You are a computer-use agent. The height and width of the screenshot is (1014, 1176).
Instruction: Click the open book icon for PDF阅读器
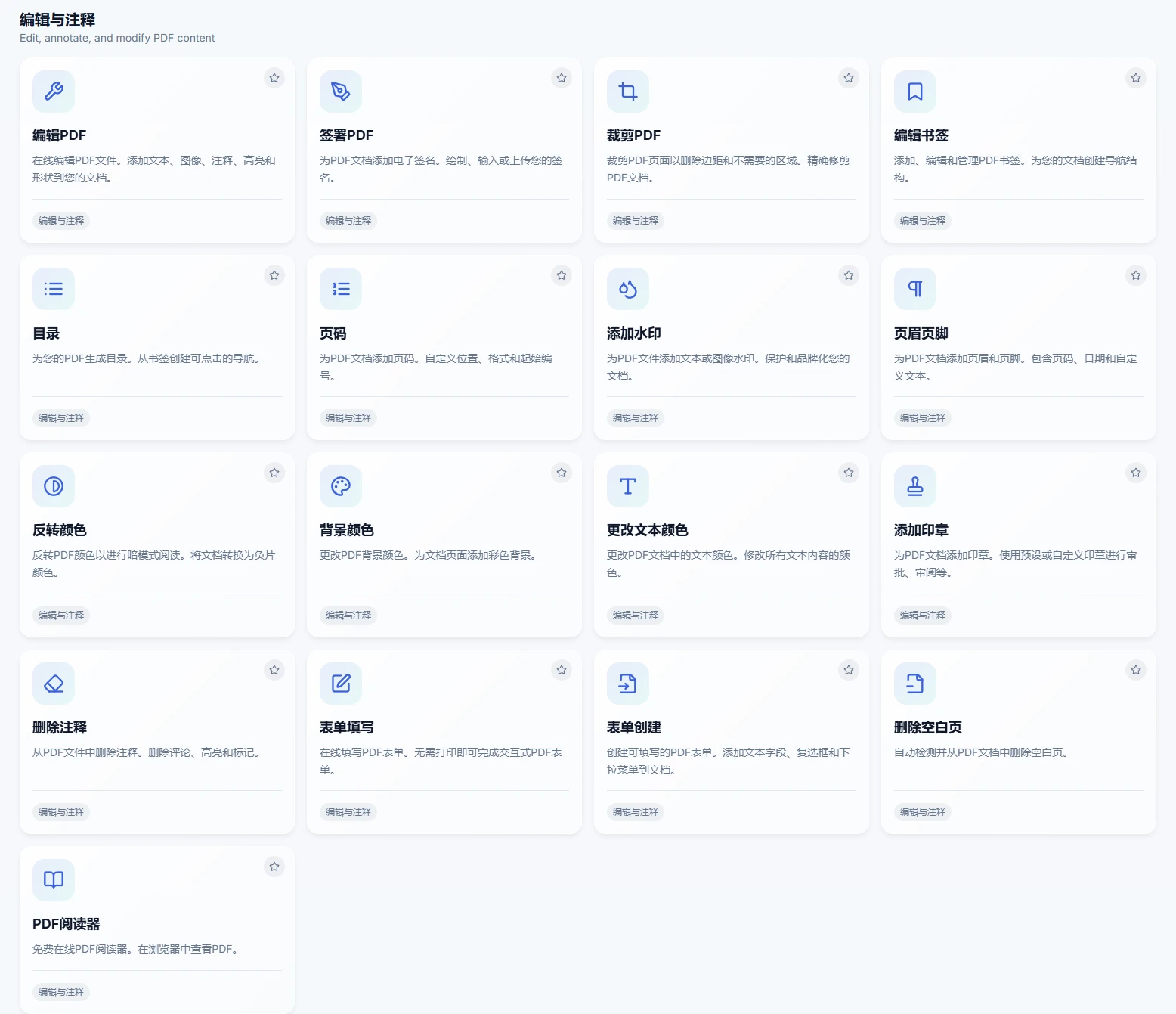click(54, 880)
